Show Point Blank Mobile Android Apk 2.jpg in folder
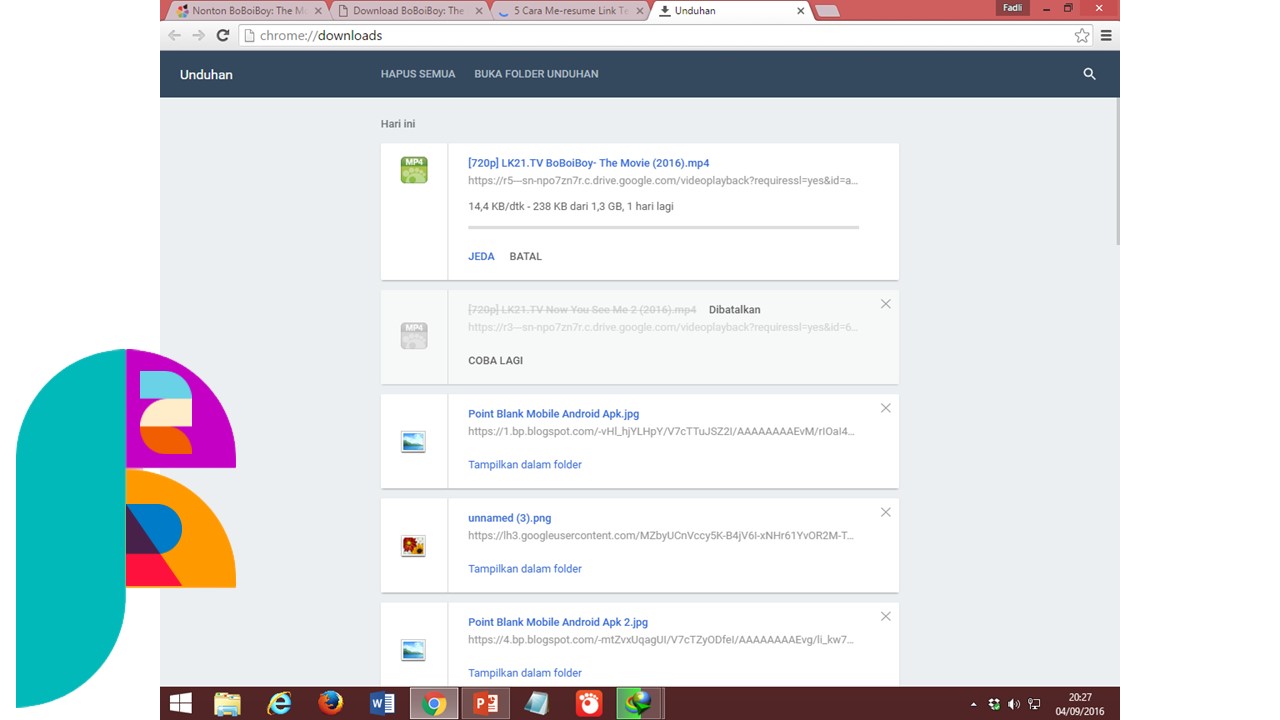Image resolution: width=1280 pixels, height=720 pixels. click(x=525, y=673)
